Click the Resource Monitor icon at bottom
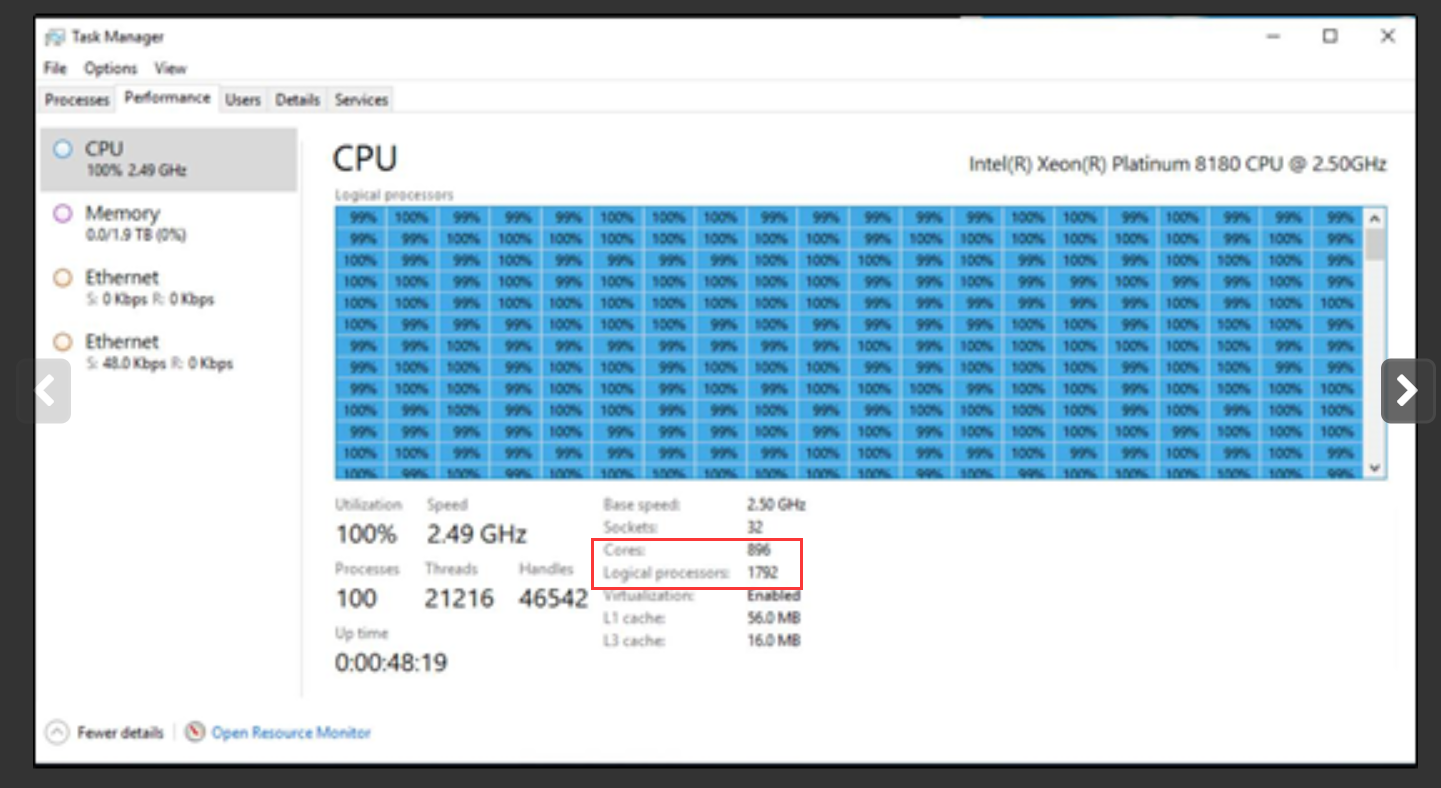 click(196, 732)
